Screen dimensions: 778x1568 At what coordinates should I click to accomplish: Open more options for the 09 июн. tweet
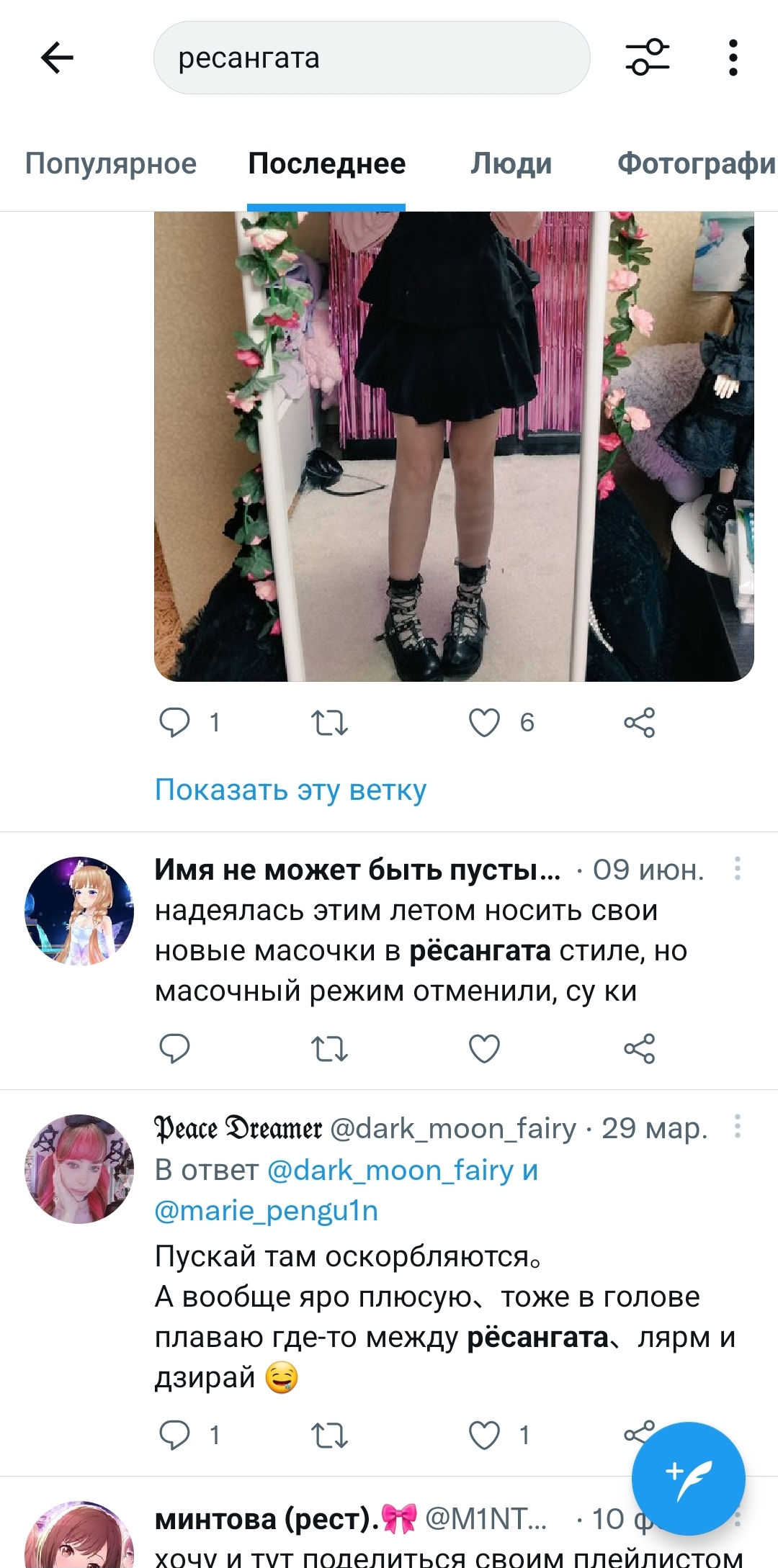coord(738,868)
